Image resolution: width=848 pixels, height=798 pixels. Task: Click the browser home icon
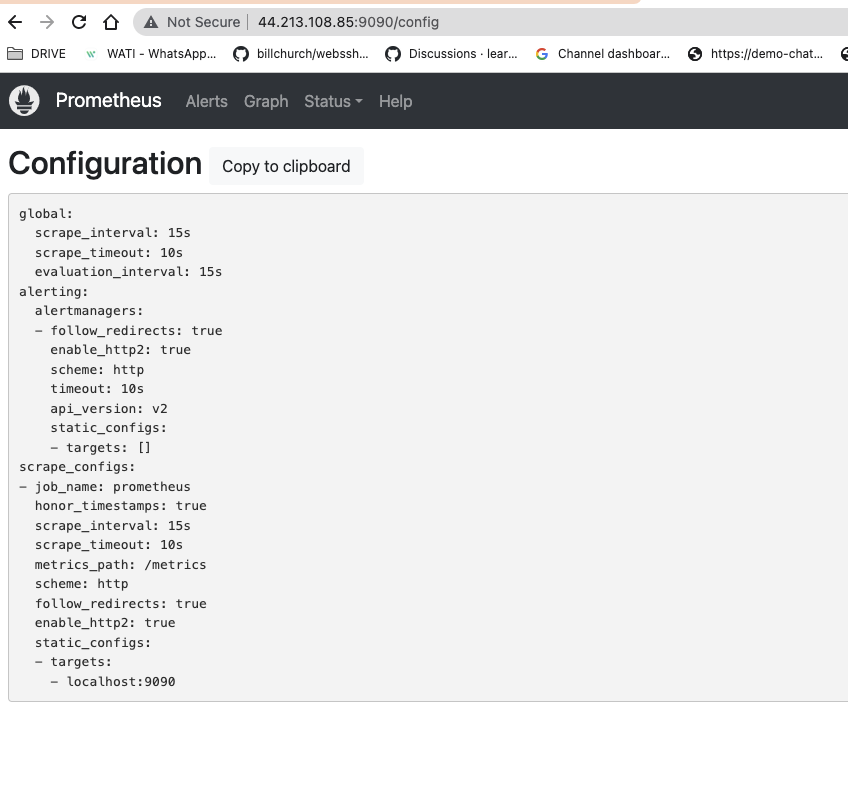110,21
